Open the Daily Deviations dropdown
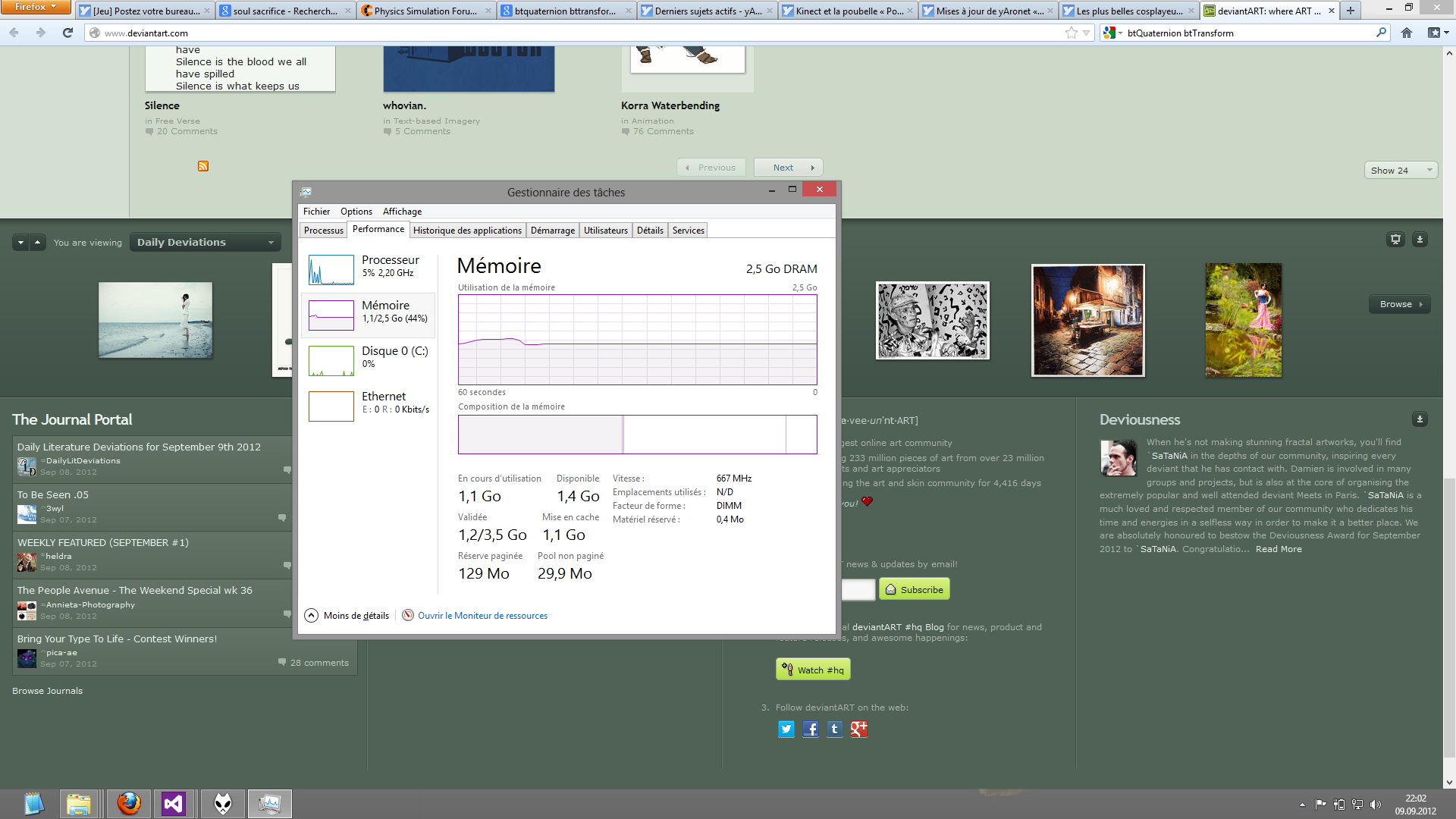Viewport: 1456px width, 819px height. [x=205, y=242]
